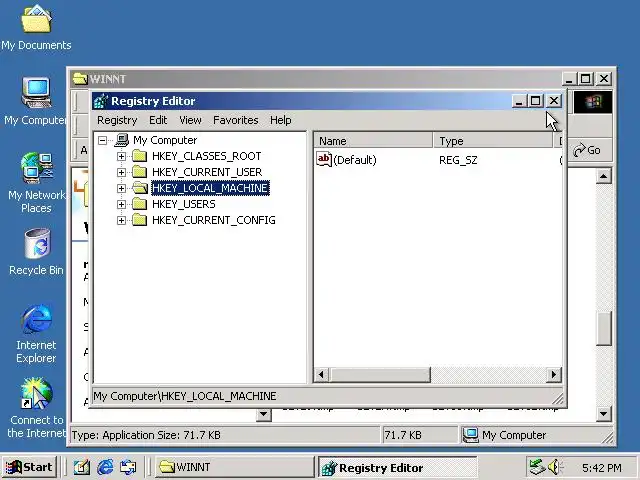Open the Recycle Bin icon
This screenshot has width=640, height=480.
36,252
